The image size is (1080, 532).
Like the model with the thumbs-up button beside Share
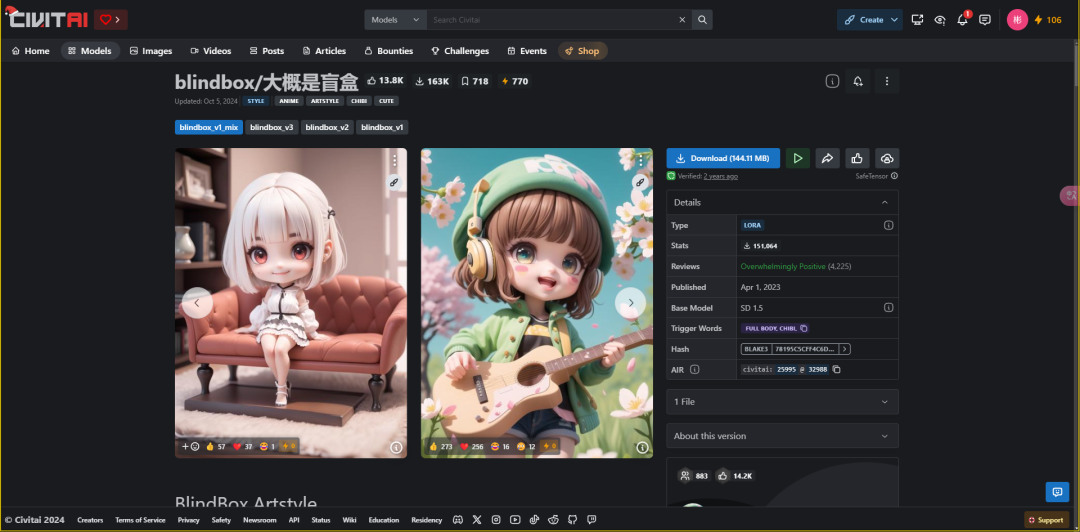856,158
